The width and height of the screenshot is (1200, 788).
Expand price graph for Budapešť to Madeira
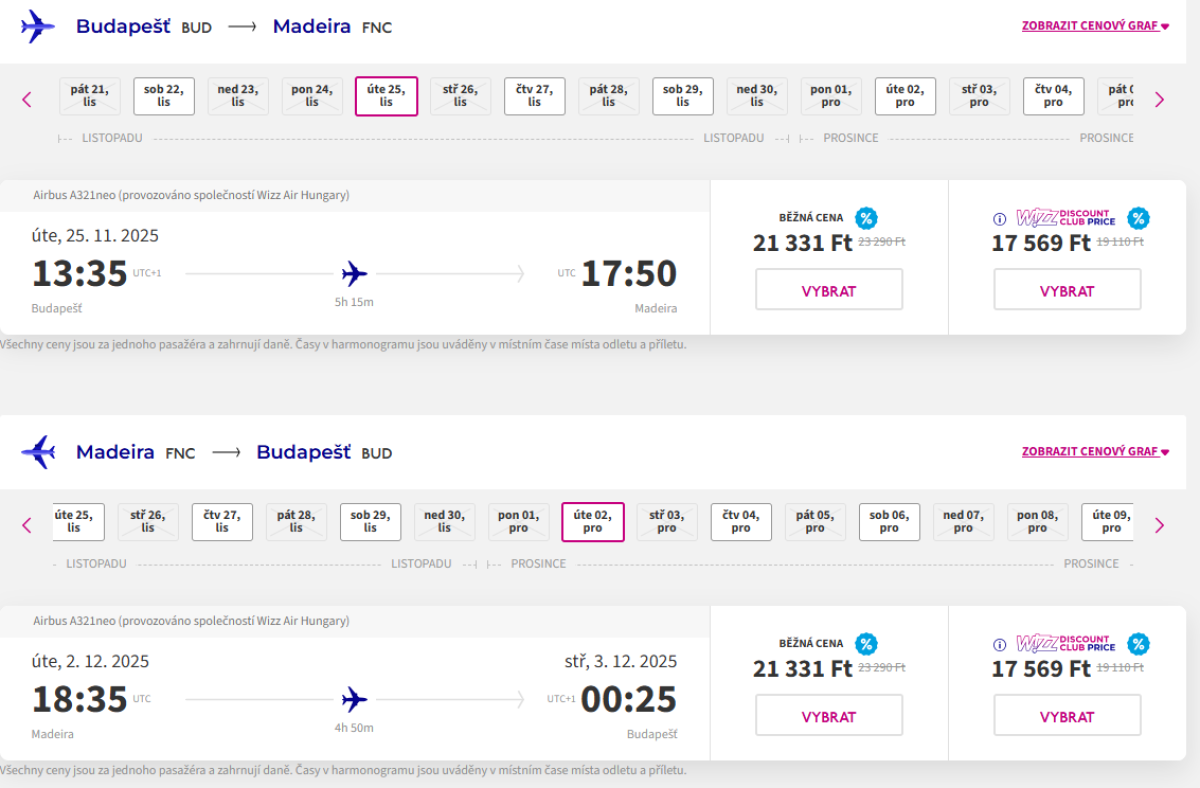[1095, 26]
